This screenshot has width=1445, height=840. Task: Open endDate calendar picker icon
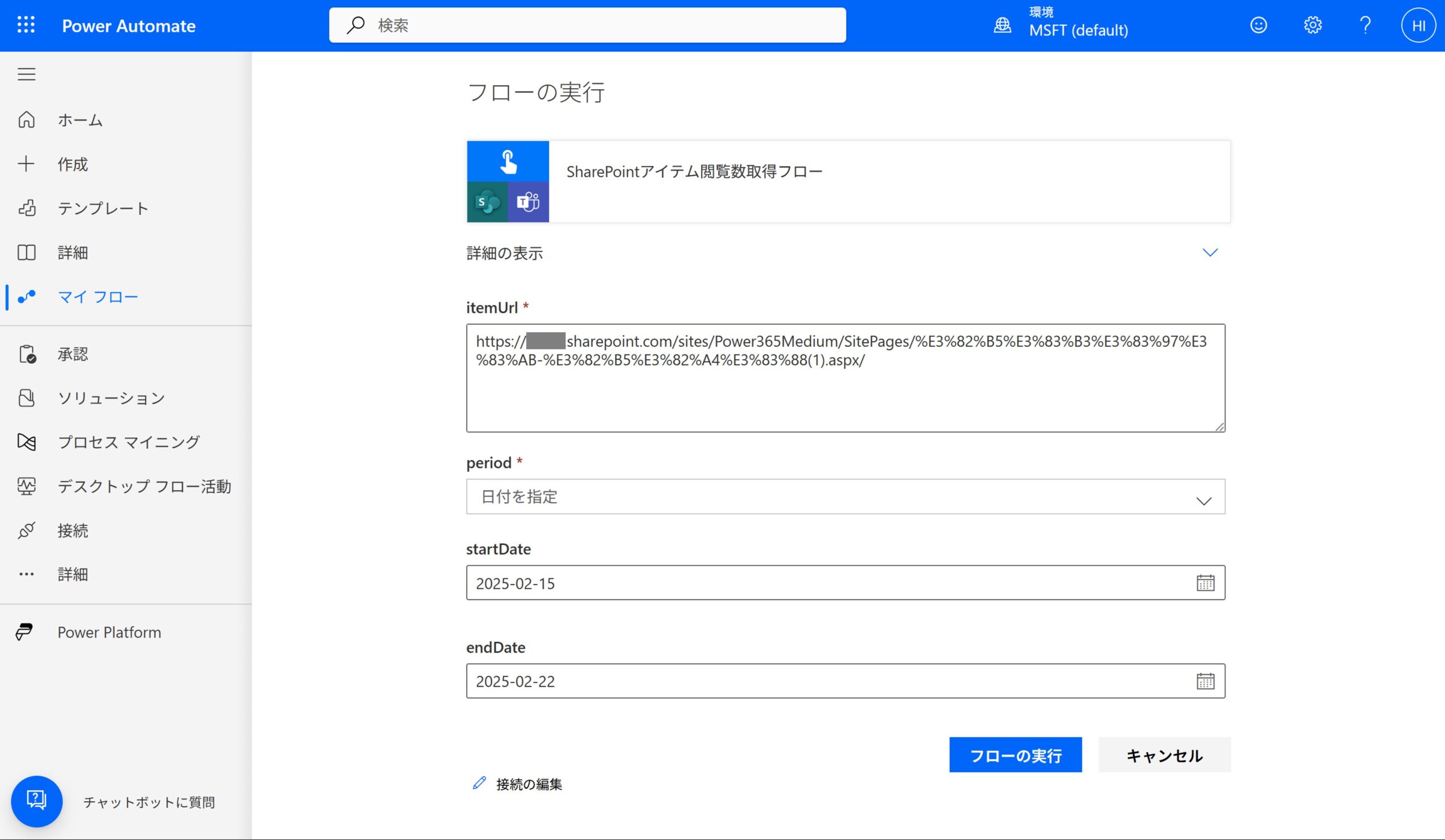pyautogui.click(x=1205, y=681)
